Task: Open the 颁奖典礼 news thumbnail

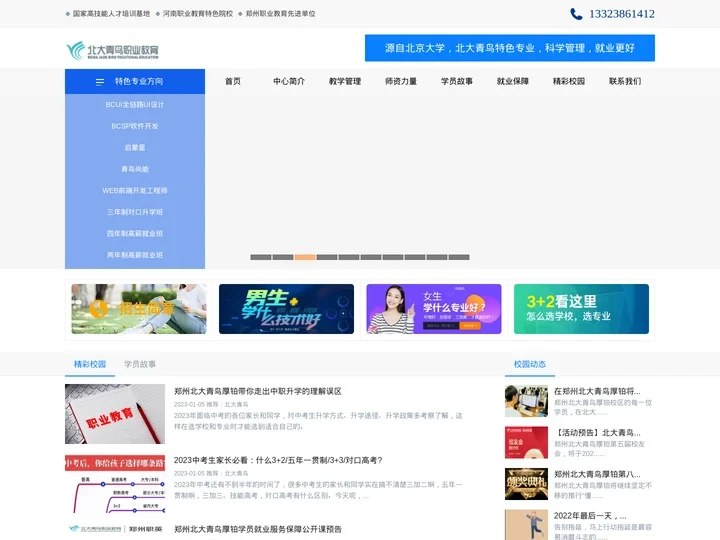Action: click(x=526, y=484)
